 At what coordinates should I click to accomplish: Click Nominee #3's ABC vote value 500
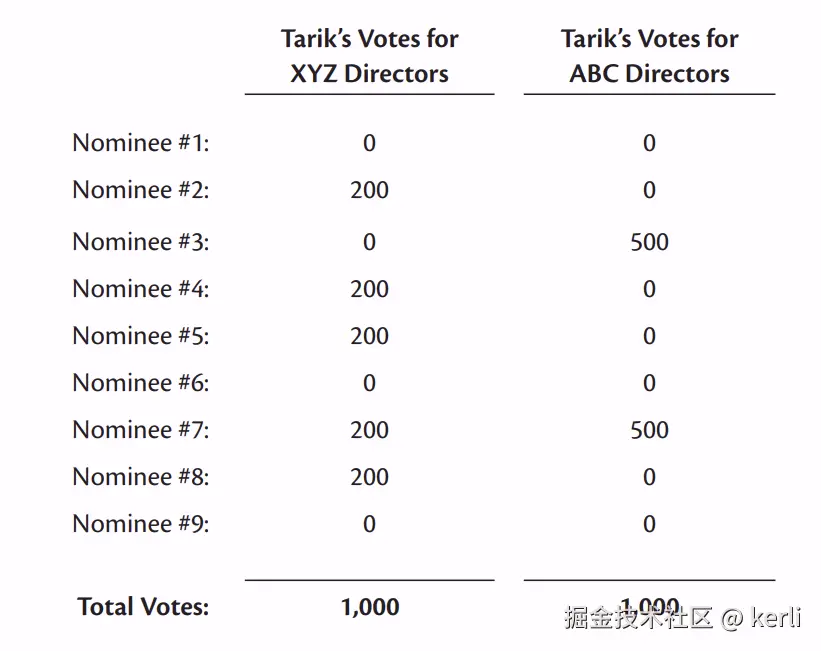tap(649, 242)
